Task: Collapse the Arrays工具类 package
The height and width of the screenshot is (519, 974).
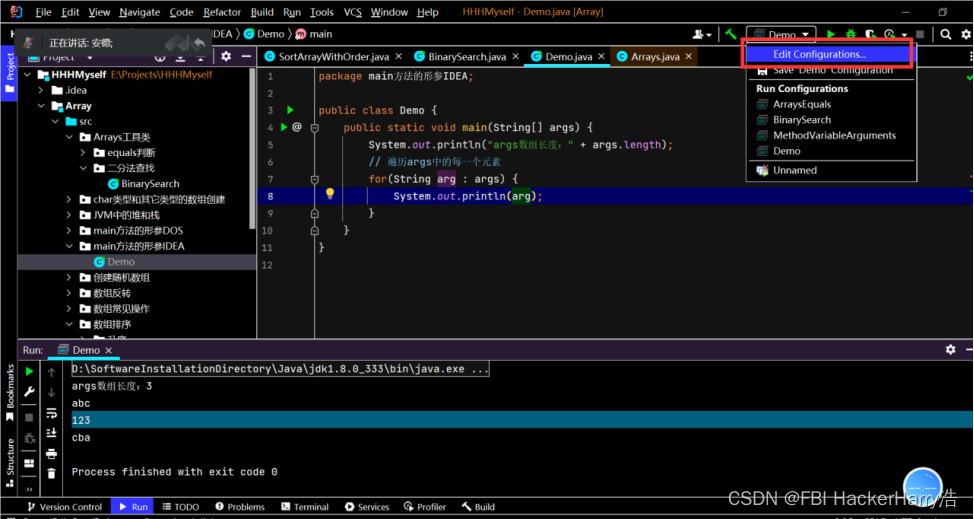Action: point(70,137)
